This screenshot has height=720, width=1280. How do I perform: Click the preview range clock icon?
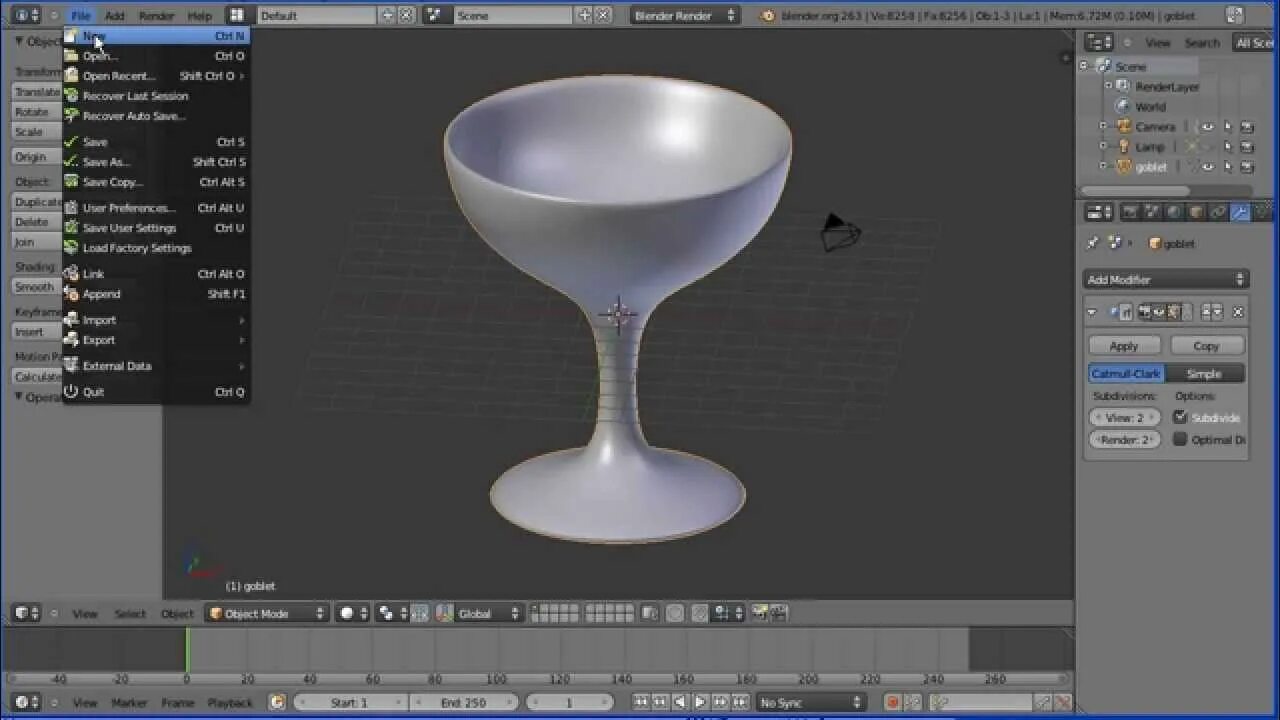coord(278,703)
